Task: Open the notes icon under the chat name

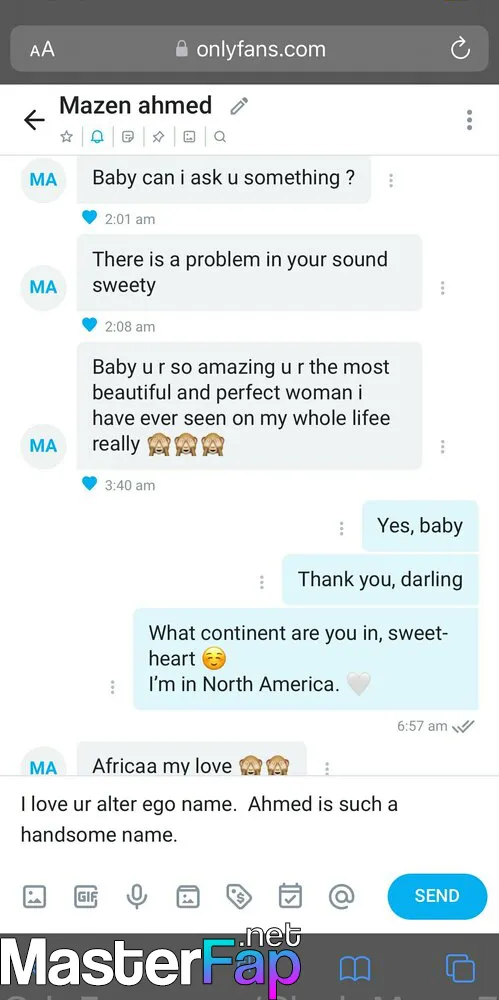Action: pyautogui.click(x=128, y=136)
